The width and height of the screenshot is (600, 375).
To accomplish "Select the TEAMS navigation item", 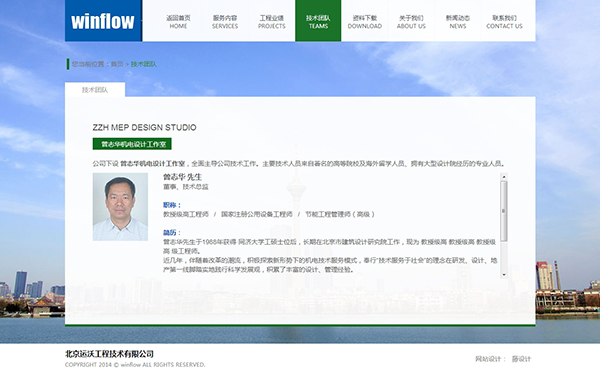I will point(318,21).
